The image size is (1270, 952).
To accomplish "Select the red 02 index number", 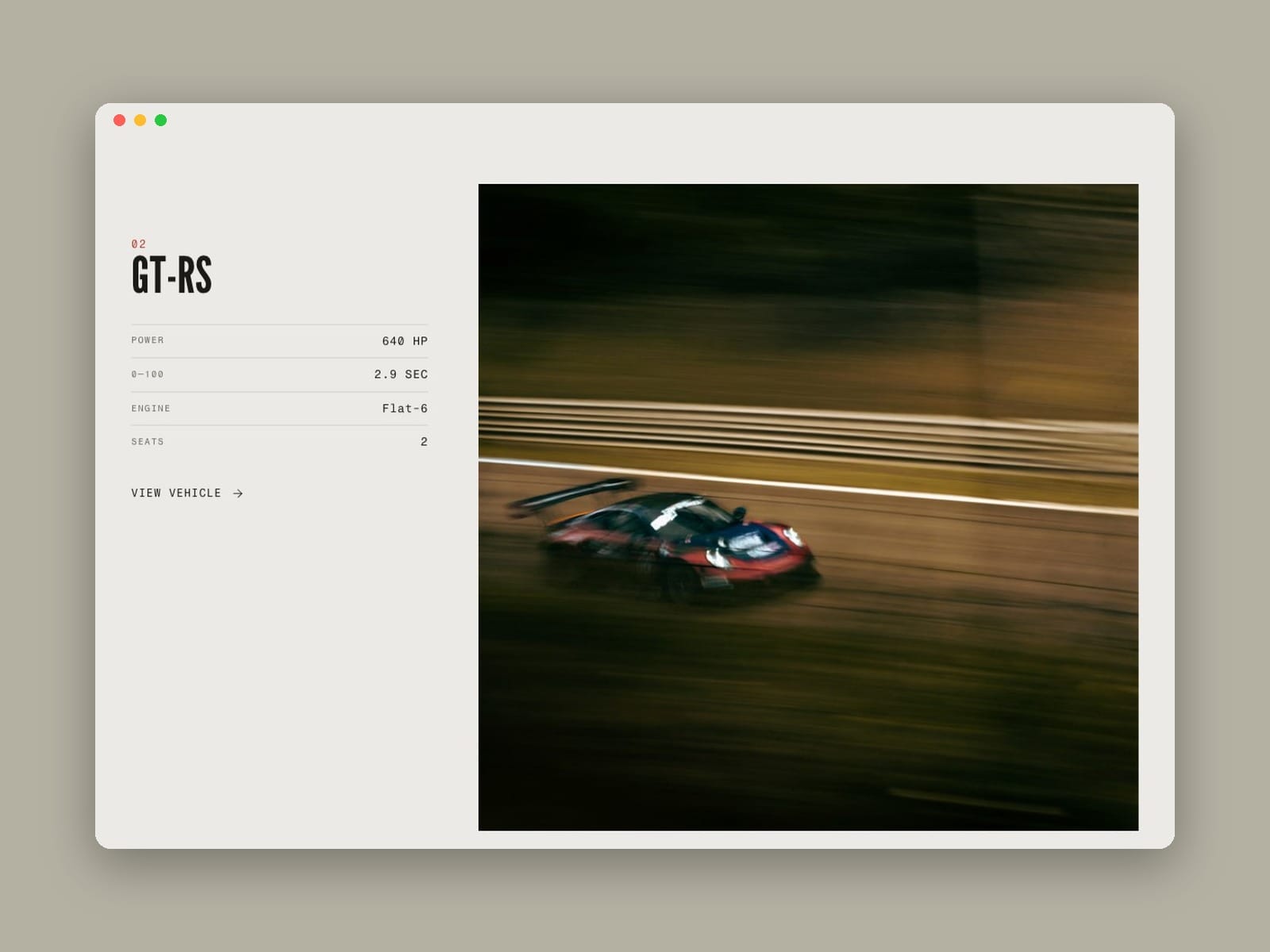I will tap(139, 244).
